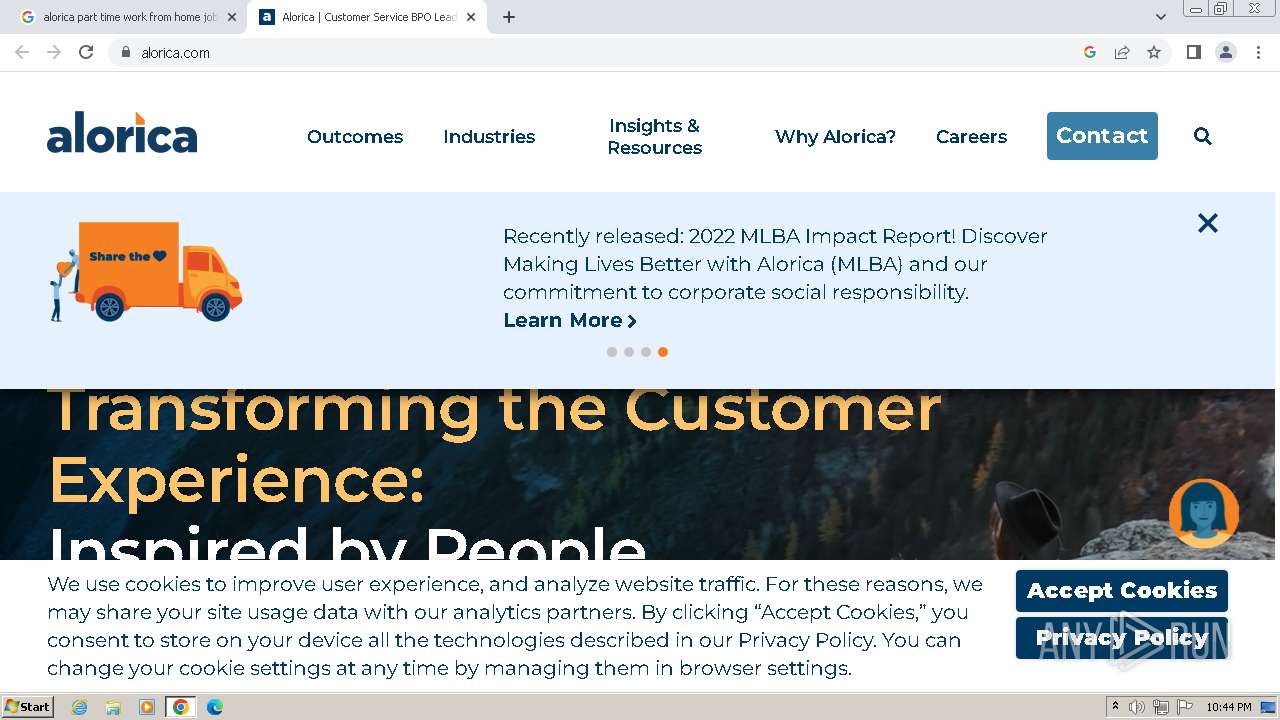
Task: Open the chat assistant avatar
Action: click(x=1204, y=513)
